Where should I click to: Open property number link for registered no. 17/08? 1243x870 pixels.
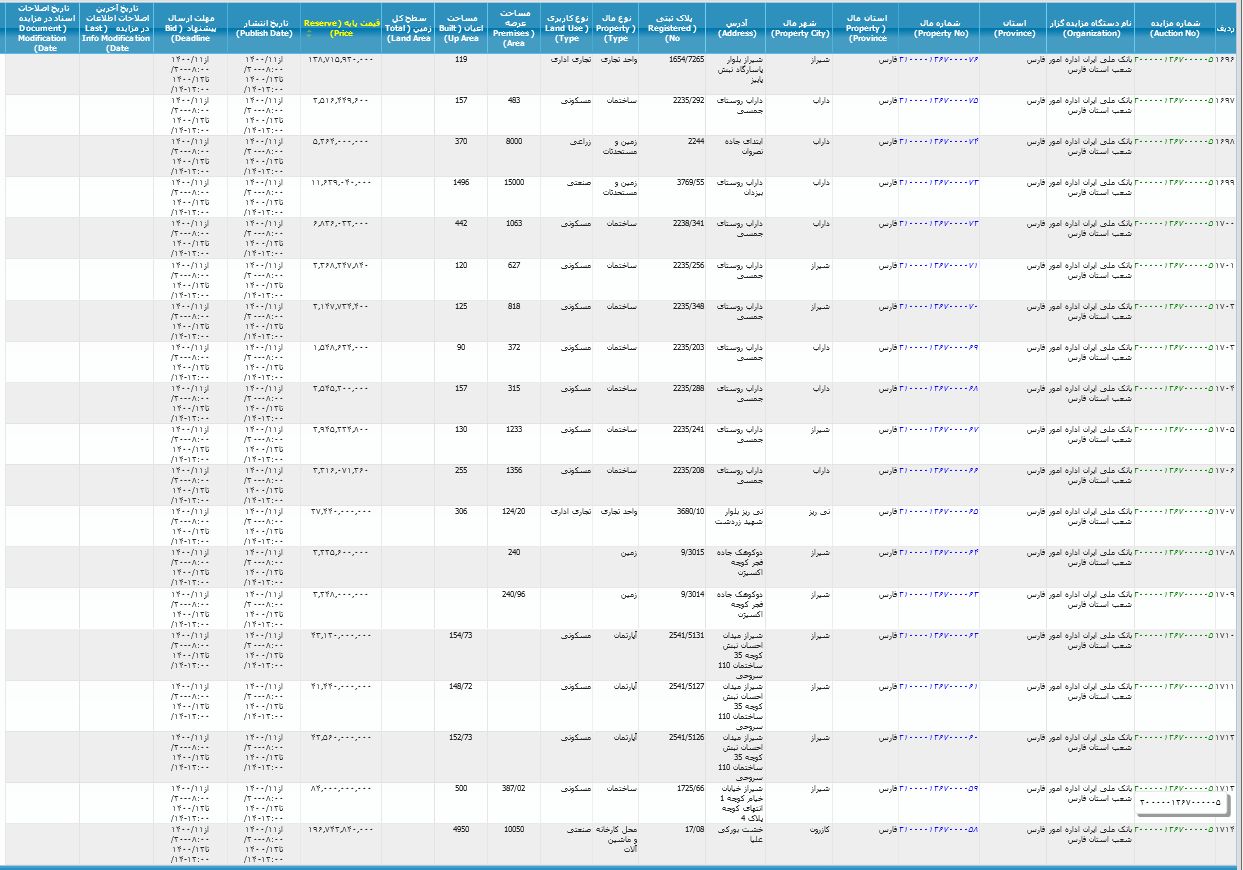(x=938, y=829)
